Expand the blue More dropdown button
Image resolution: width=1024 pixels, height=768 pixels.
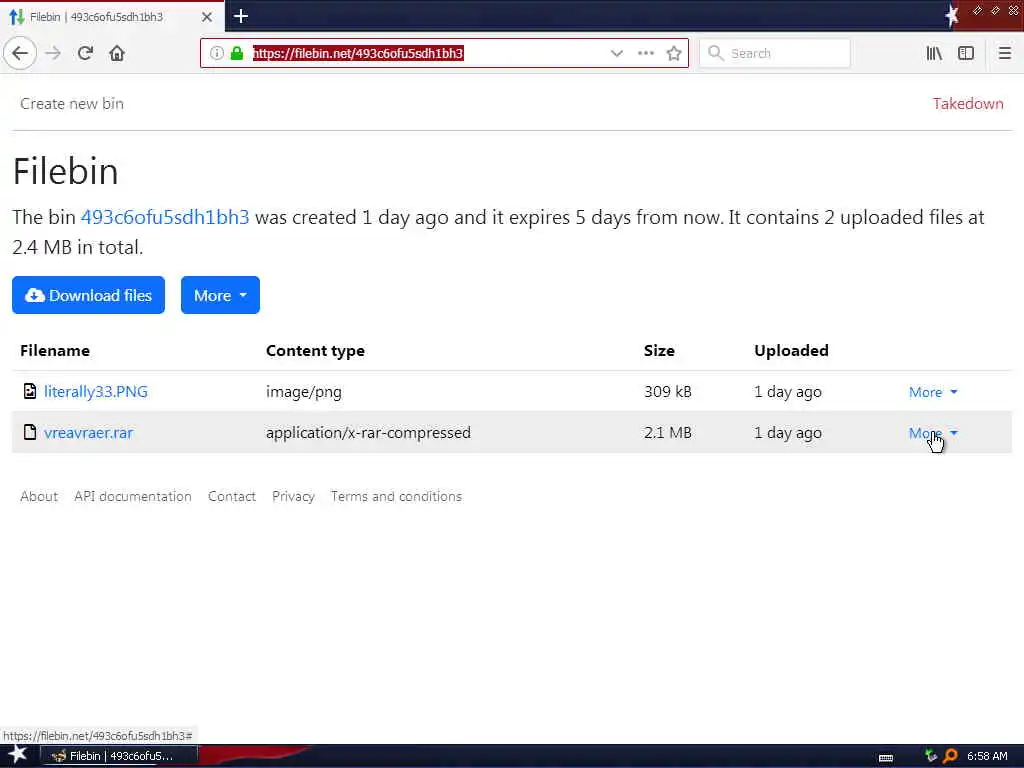pyautogui.click(x=220, y=295)
